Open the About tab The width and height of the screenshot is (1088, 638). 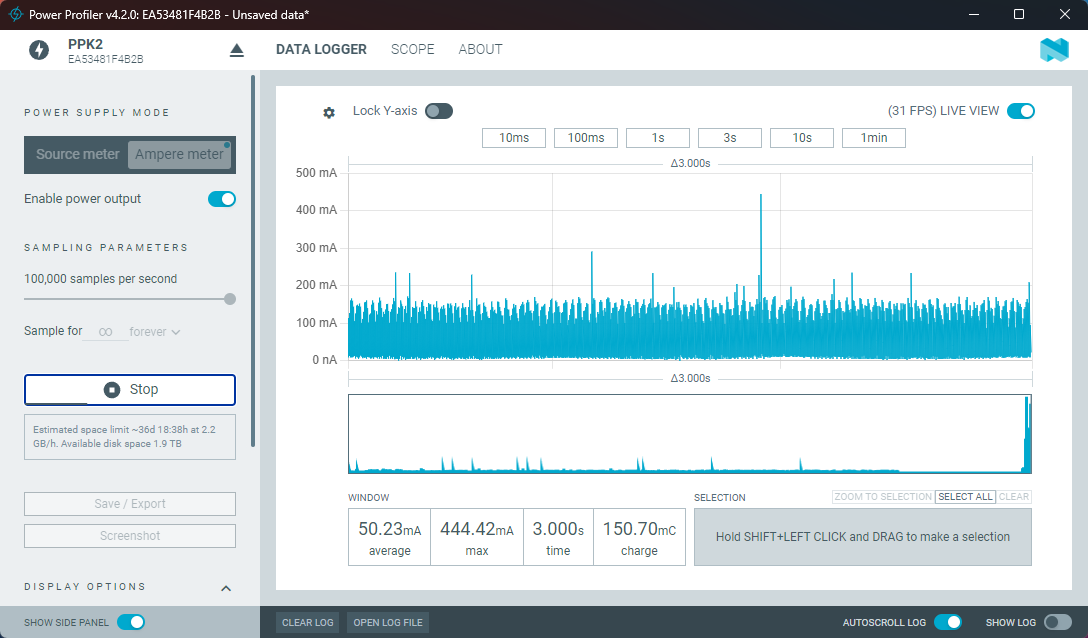480,49
